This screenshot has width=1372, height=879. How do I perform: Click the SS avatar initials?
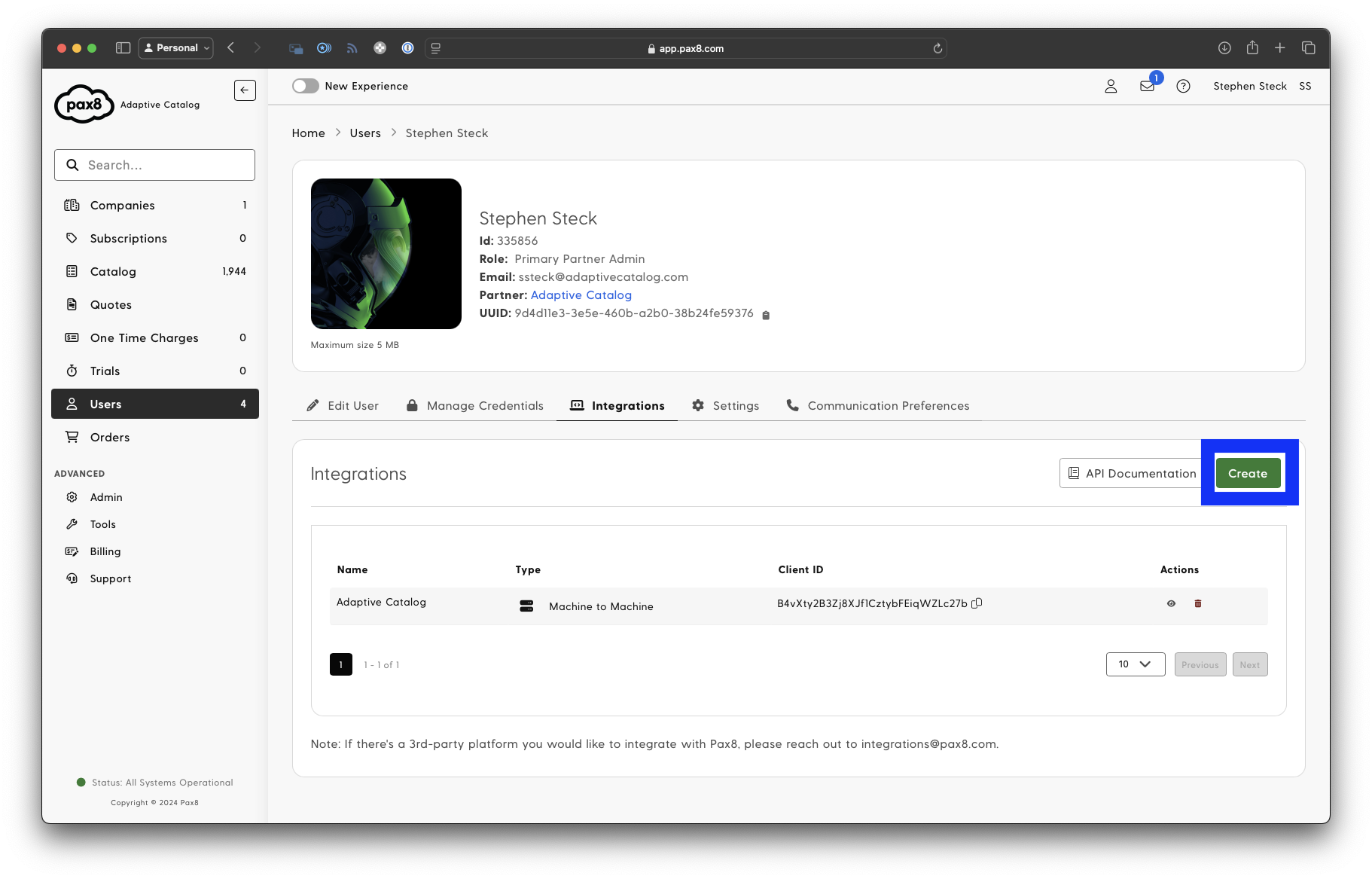pyautogui.click(x=1305, y=87)
